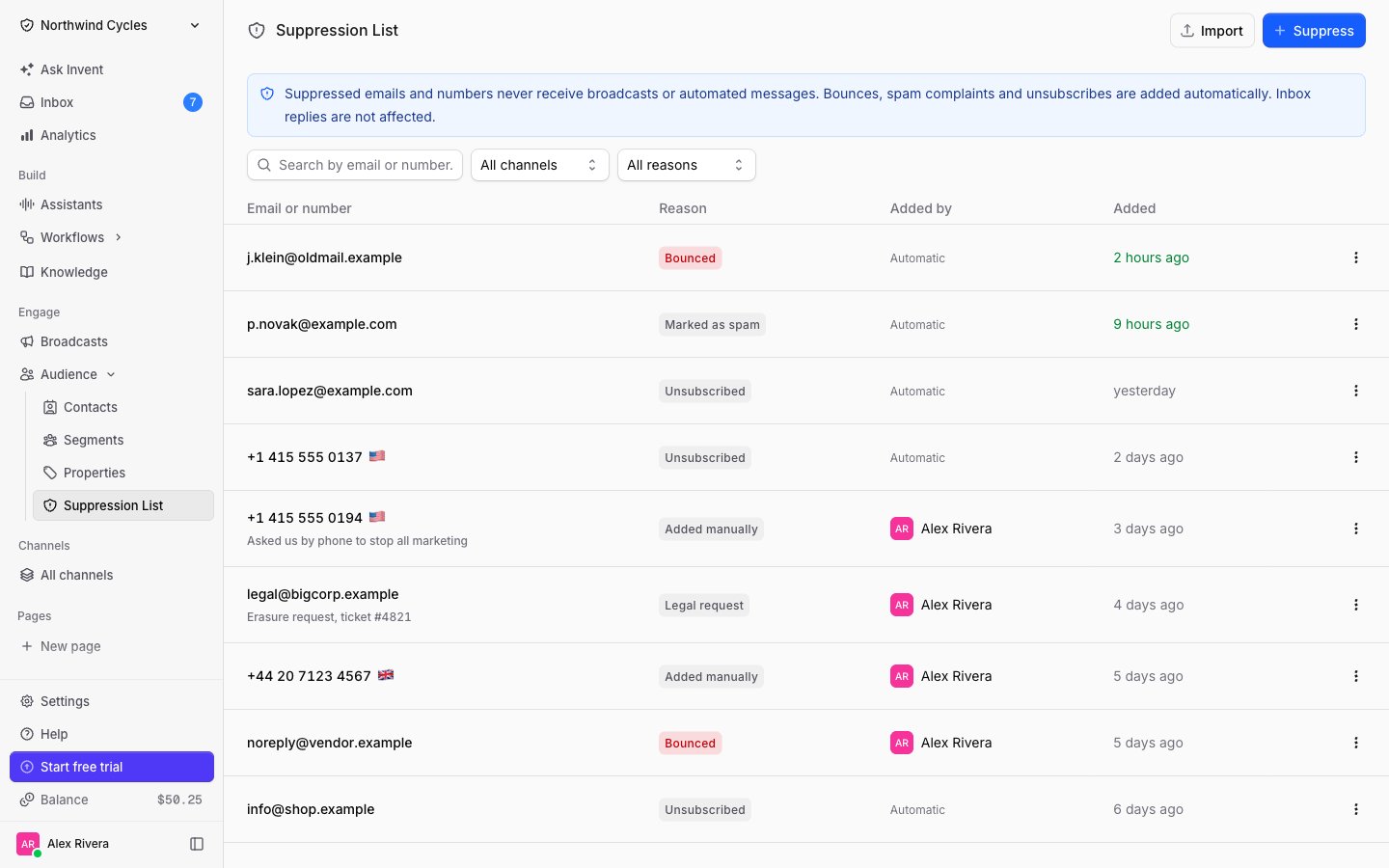This screenshot has width=1389, height=868.
Task: Open Help
Action: 112,734
